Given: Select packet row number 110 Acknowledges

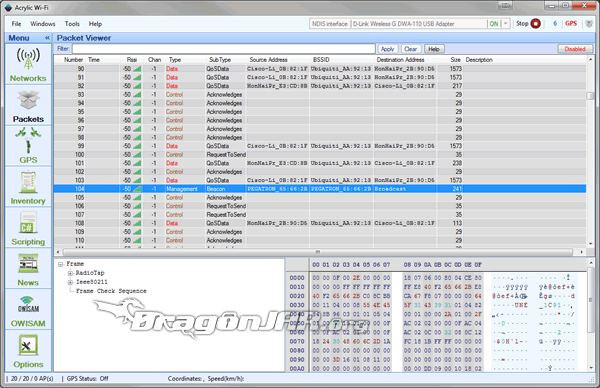Looking at the screenshot, I should pos(320,240).
